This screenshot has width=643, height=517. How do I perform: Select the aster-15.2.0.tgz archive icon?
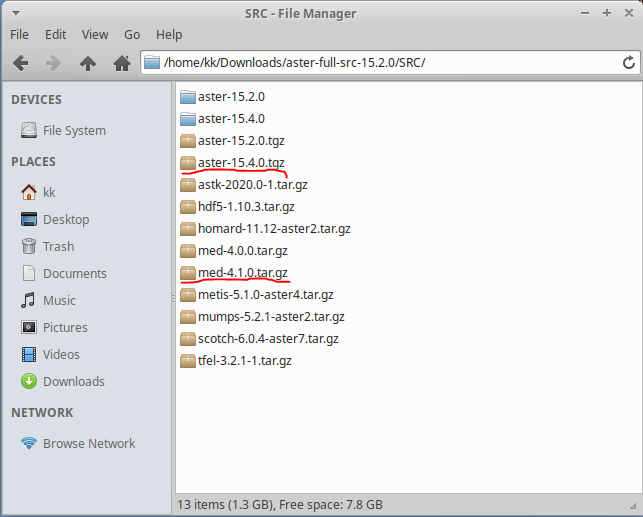tap(188, 141)
